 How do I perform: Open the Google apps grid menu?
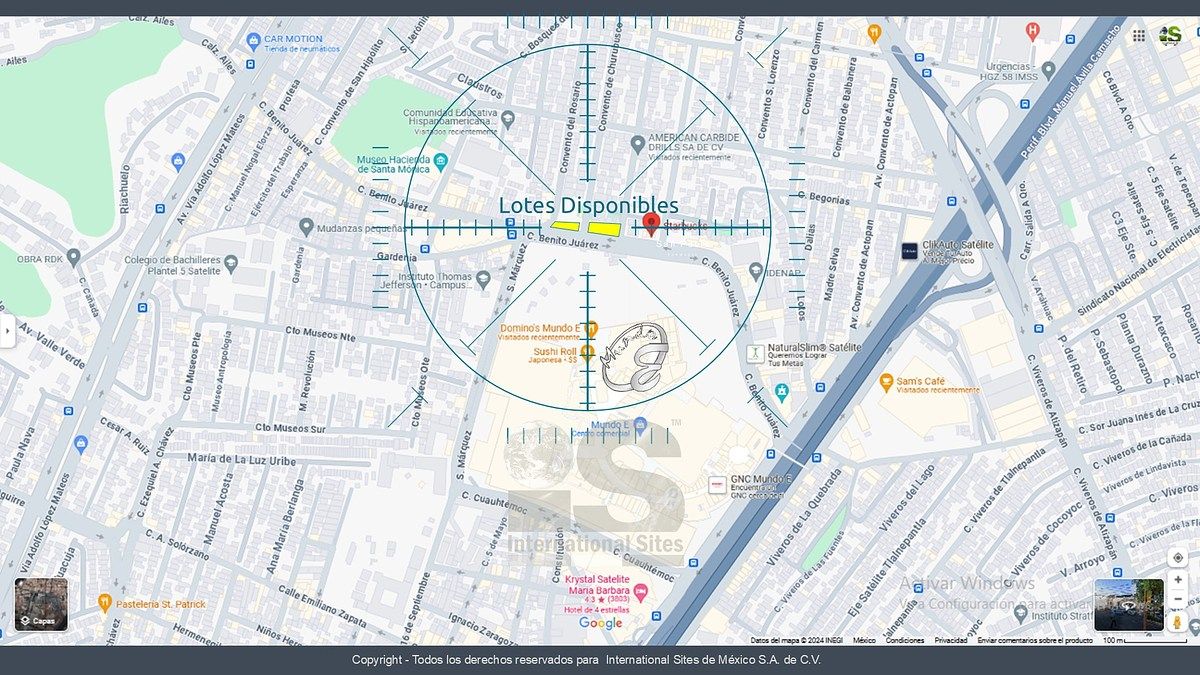[1138, 35]
